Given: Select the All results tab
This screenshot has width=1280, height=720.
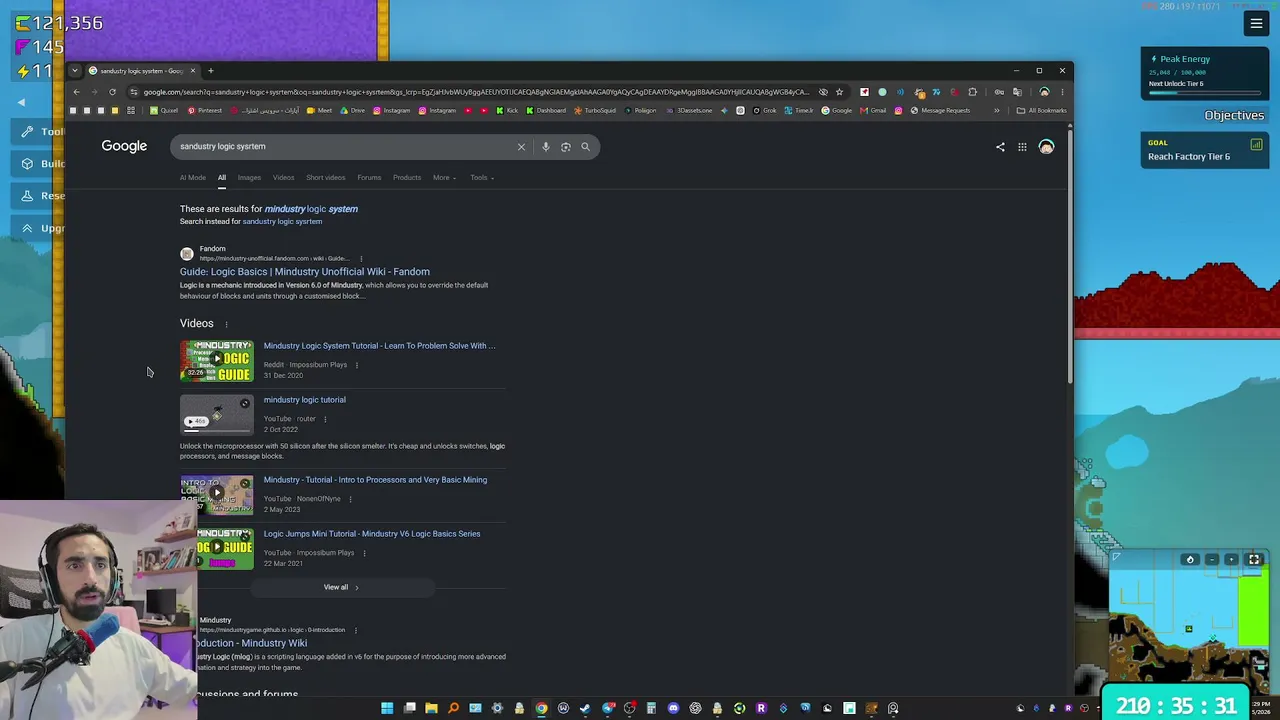Looking at the screenshot, I should 222,178.
